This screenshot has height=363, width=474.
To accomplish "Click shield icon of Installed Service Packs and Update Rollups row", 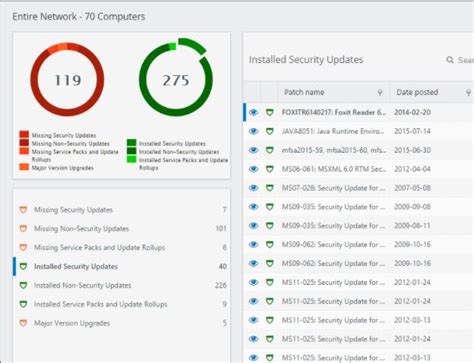I will pos(23,304).
